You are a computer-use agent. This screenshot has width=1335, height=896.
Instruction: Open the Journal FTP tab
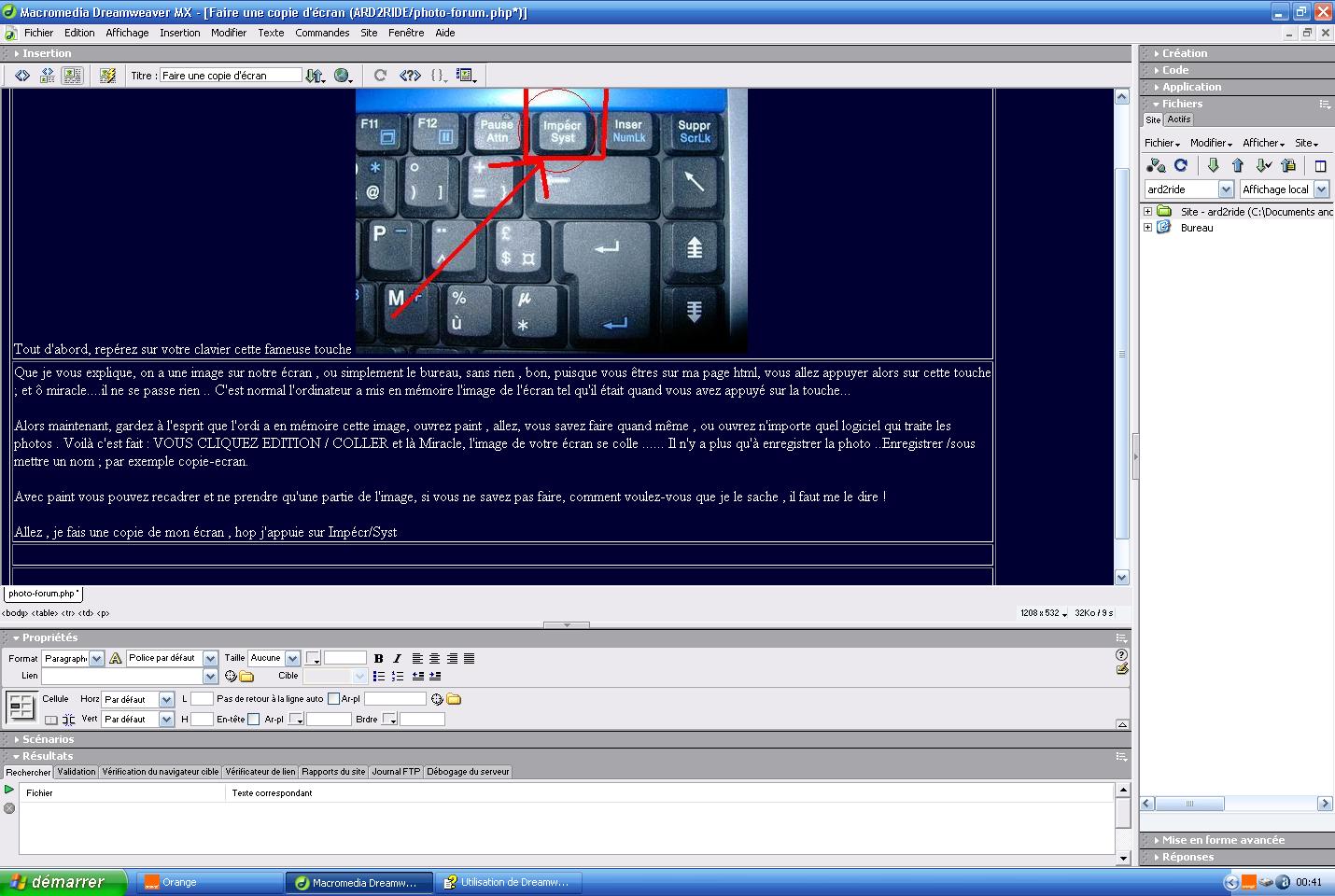[396, 772]
